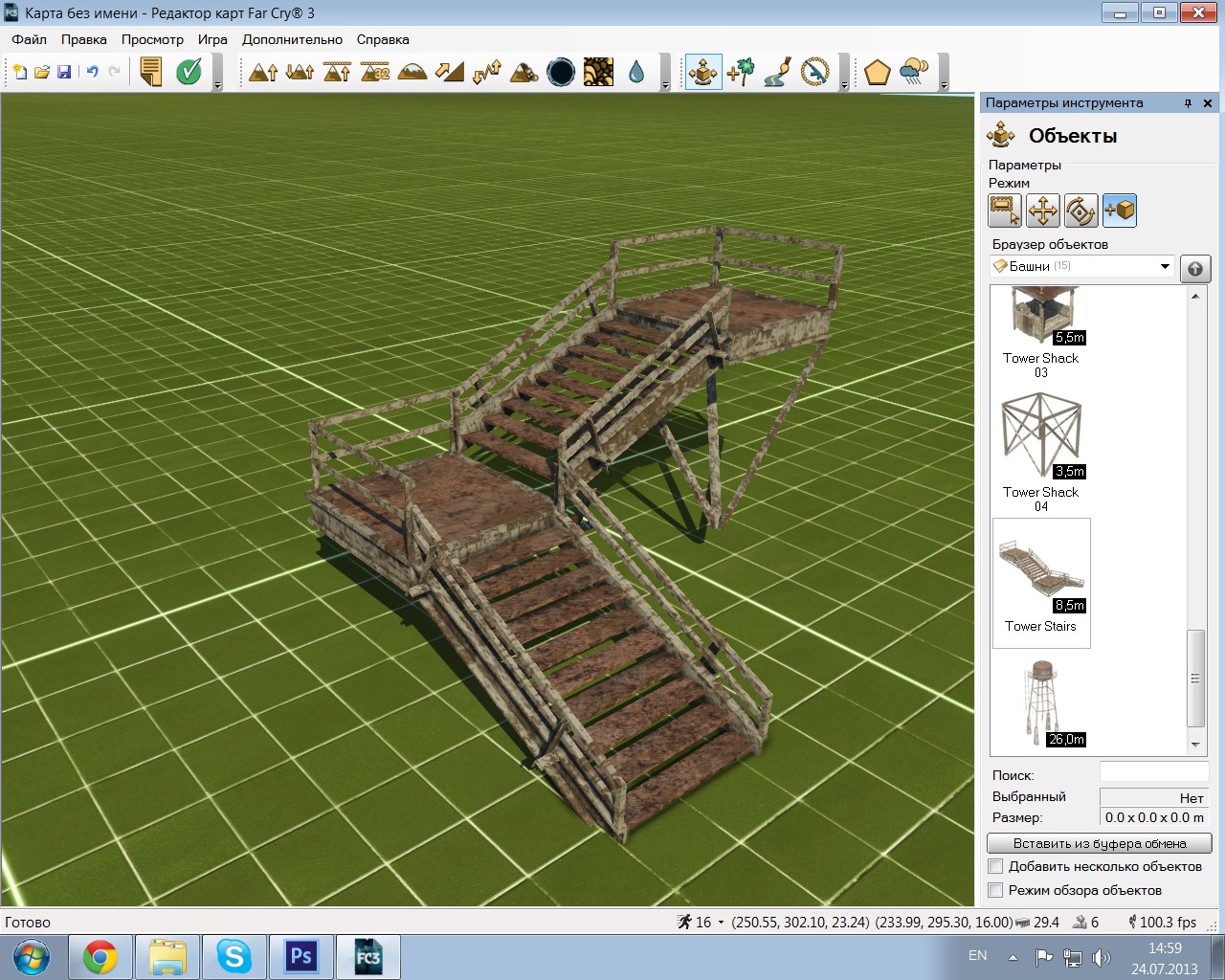This screenshot has width=1225, height=980.
Task: Click the object browser scroll up arrow
Action: click(x=1195, y=296)
